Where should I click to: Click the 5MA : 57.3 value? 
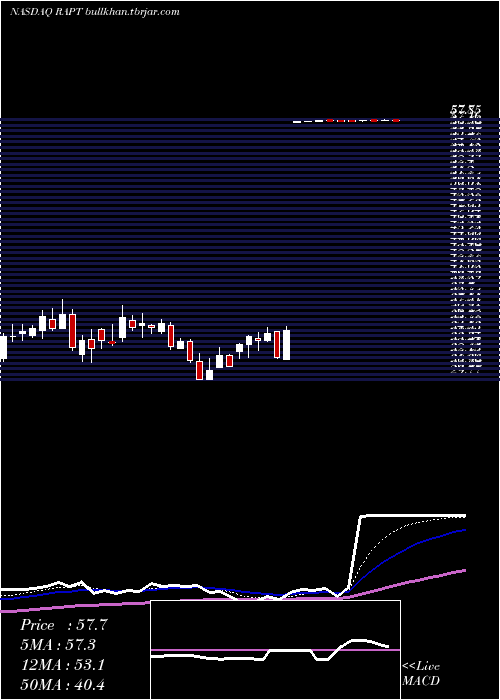tap(58, 645)
